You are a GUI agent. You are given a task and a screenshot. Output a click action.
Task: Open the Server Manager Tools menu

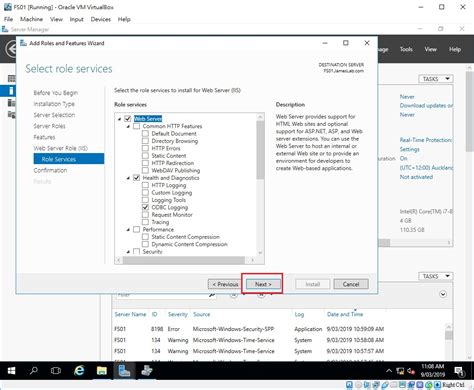(406, 49)
